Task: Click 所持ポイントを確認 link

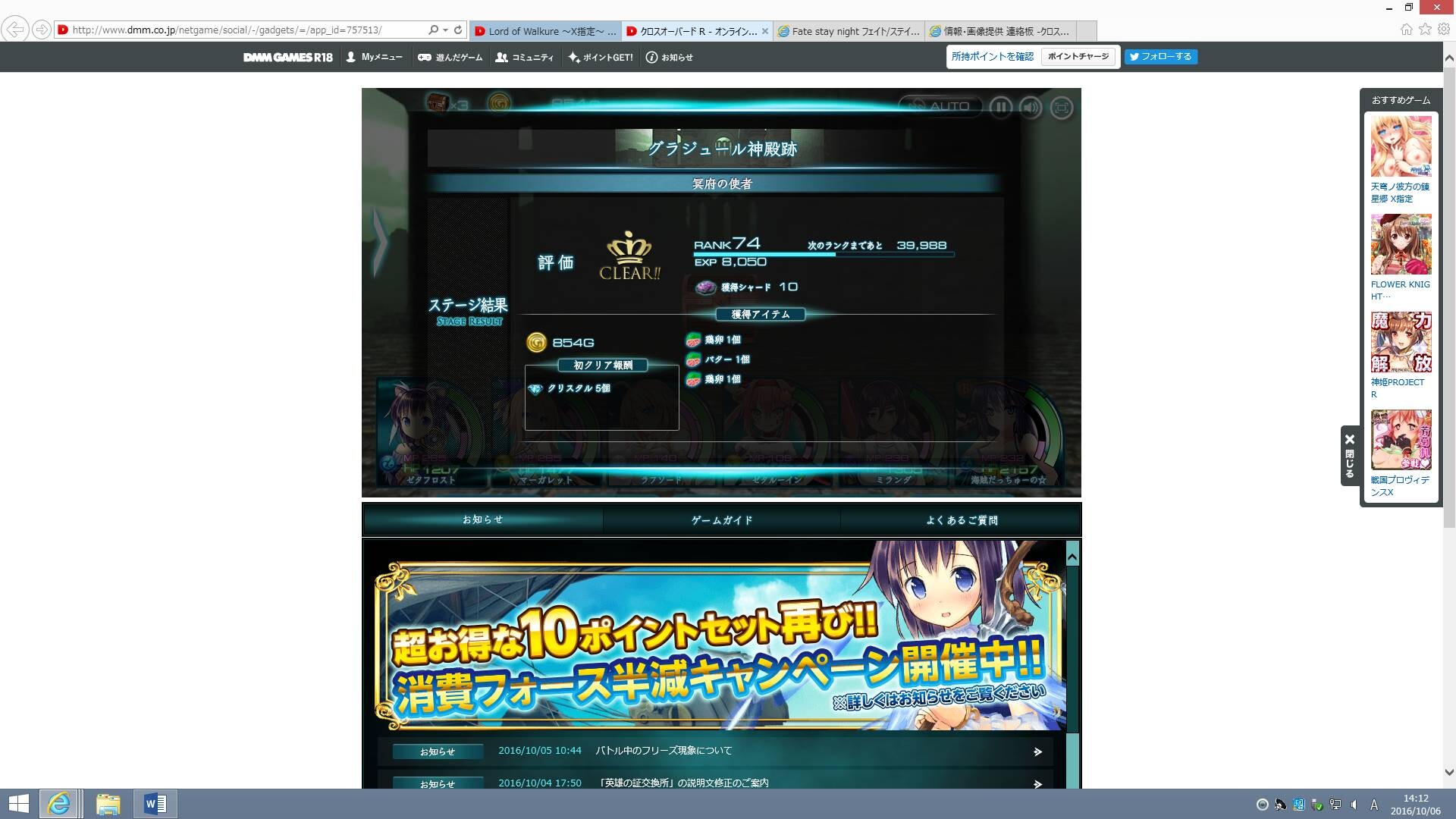Action: (992, 57)
